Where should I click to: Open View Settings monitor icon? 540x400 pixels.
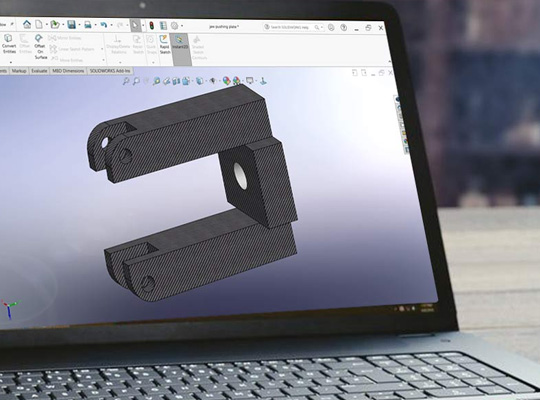250,81
